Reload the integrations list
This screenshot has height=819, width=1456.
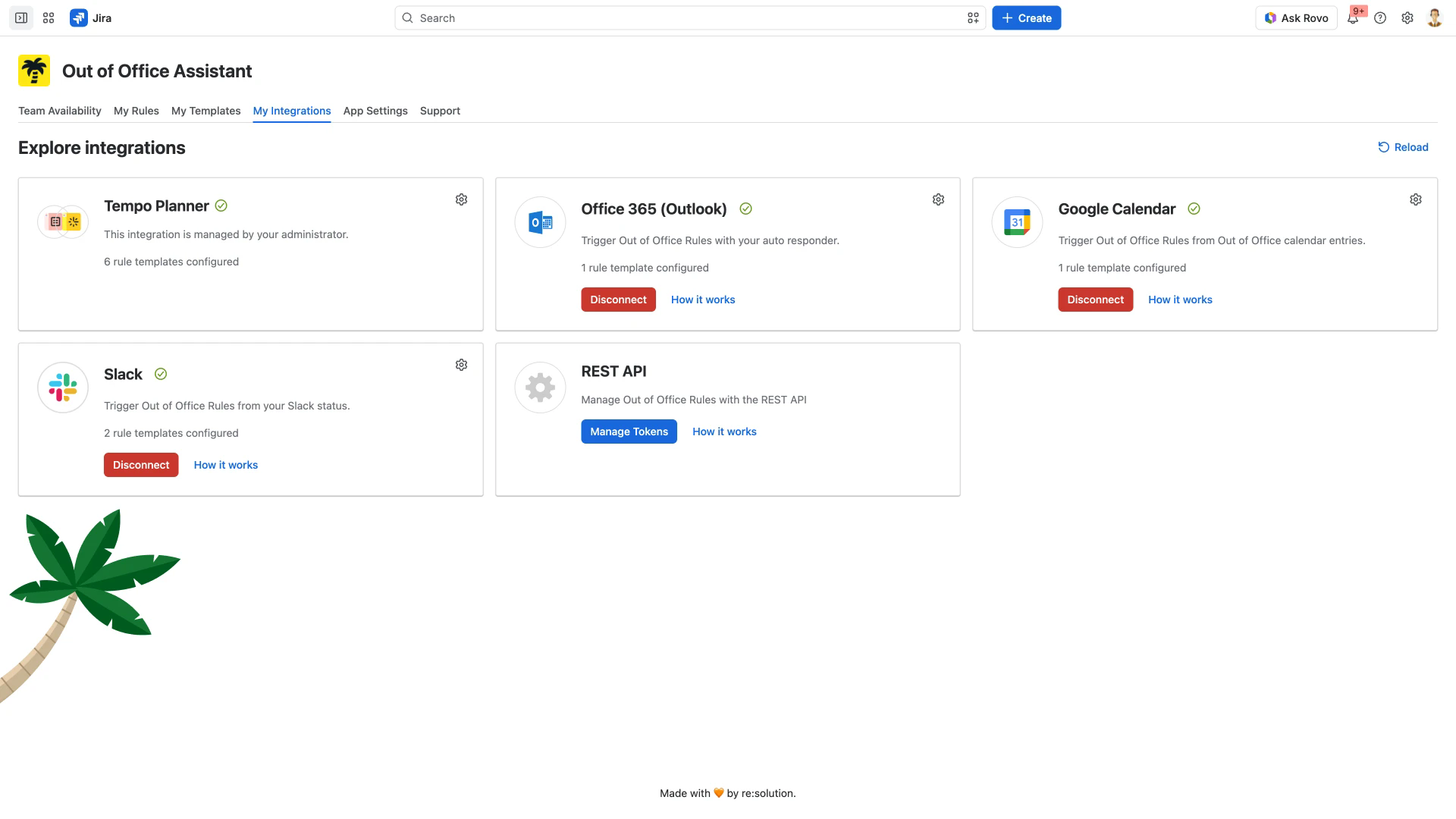pyautogui.click(x=1403, y=147)
